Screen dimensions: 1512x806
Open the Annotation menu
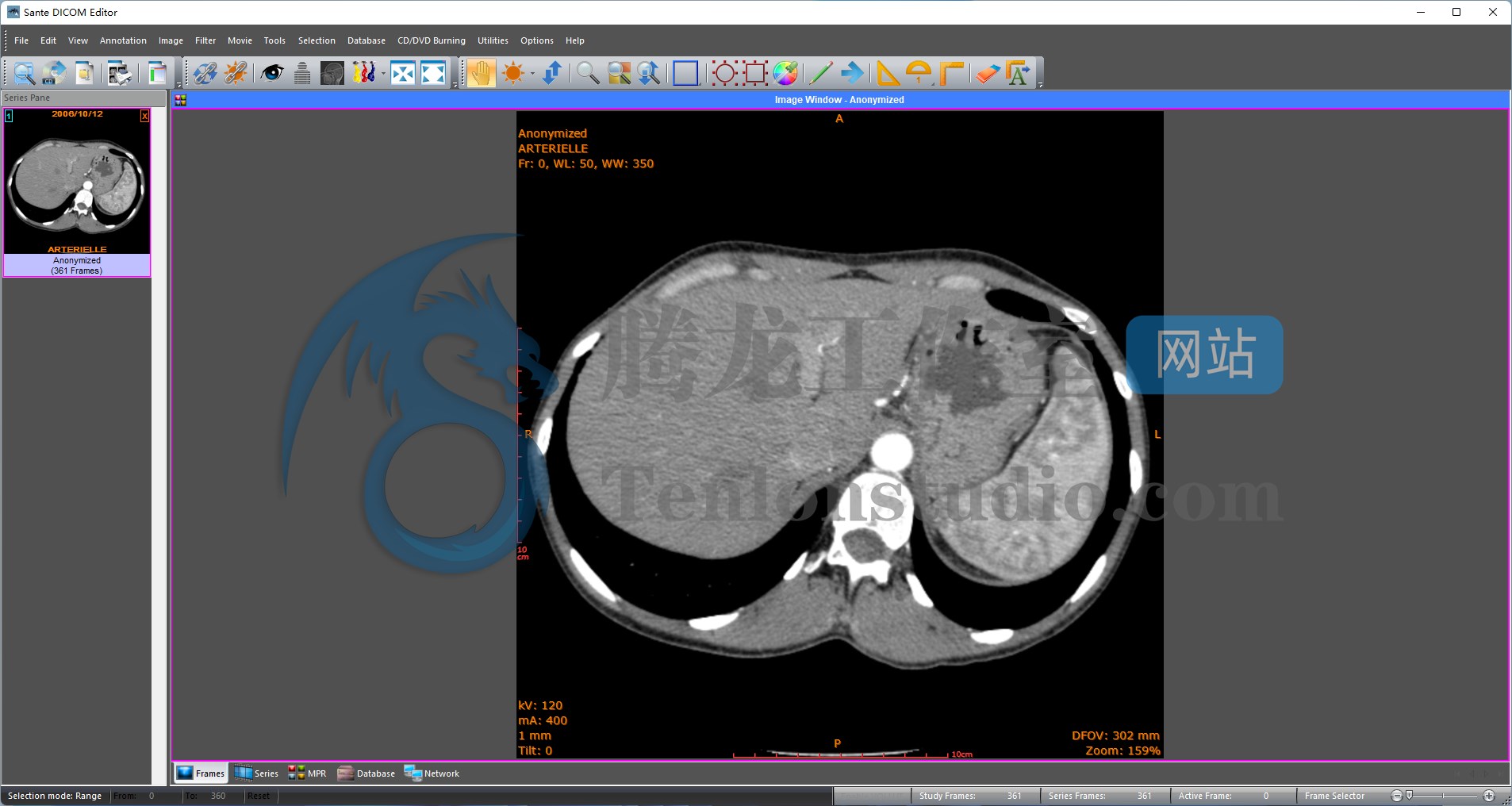point(123,40)
